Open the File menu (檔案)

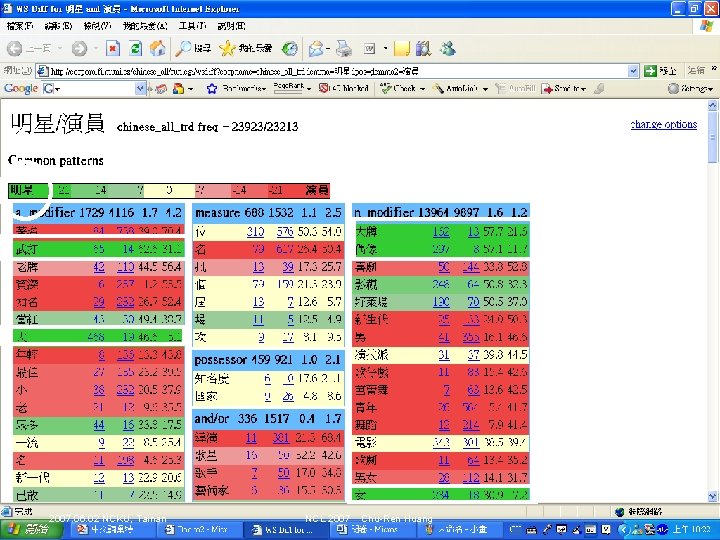point(20,26)
